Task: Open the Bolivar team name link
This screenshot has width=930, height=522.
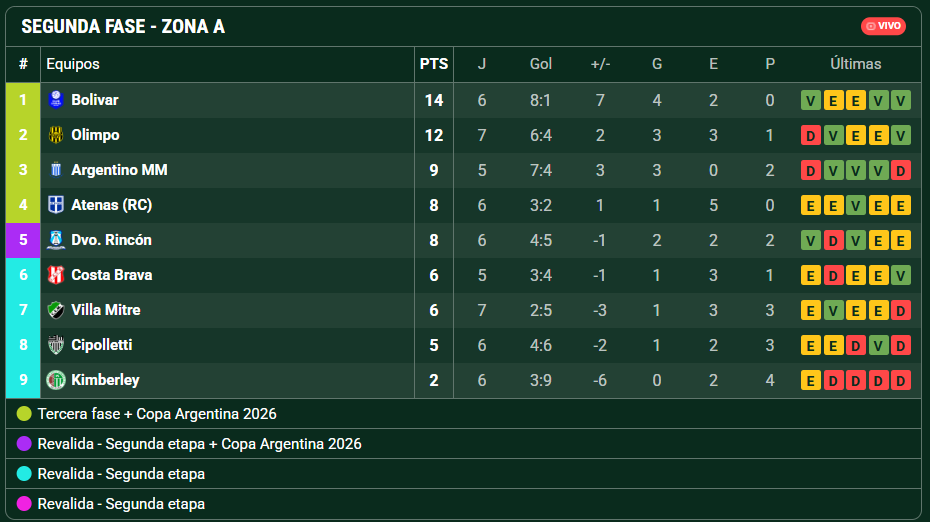Action: click(95, 100)
